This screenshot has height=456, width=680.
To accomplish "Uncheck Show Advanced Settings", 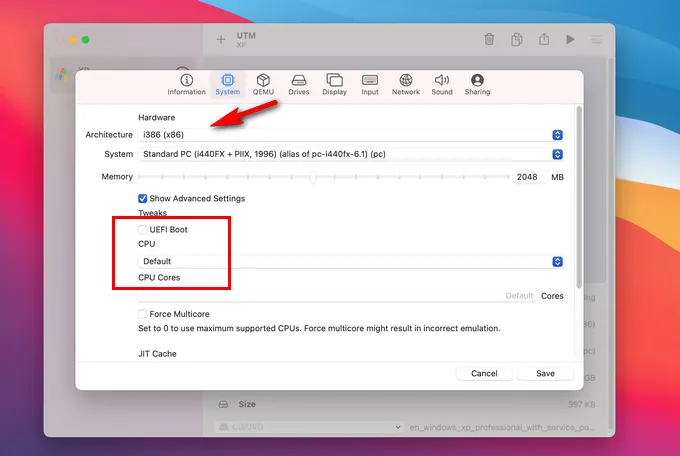I will [x=143, y=199].
